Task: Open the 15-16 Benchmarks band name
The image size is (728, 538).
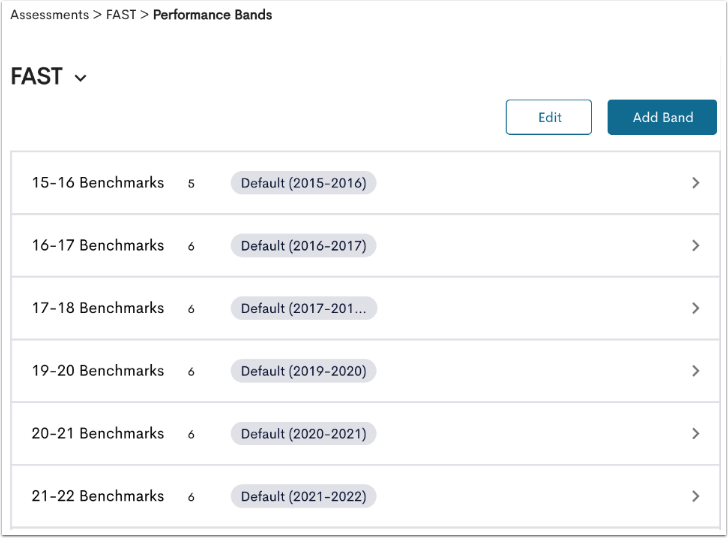Action: [x=98, y=183]
